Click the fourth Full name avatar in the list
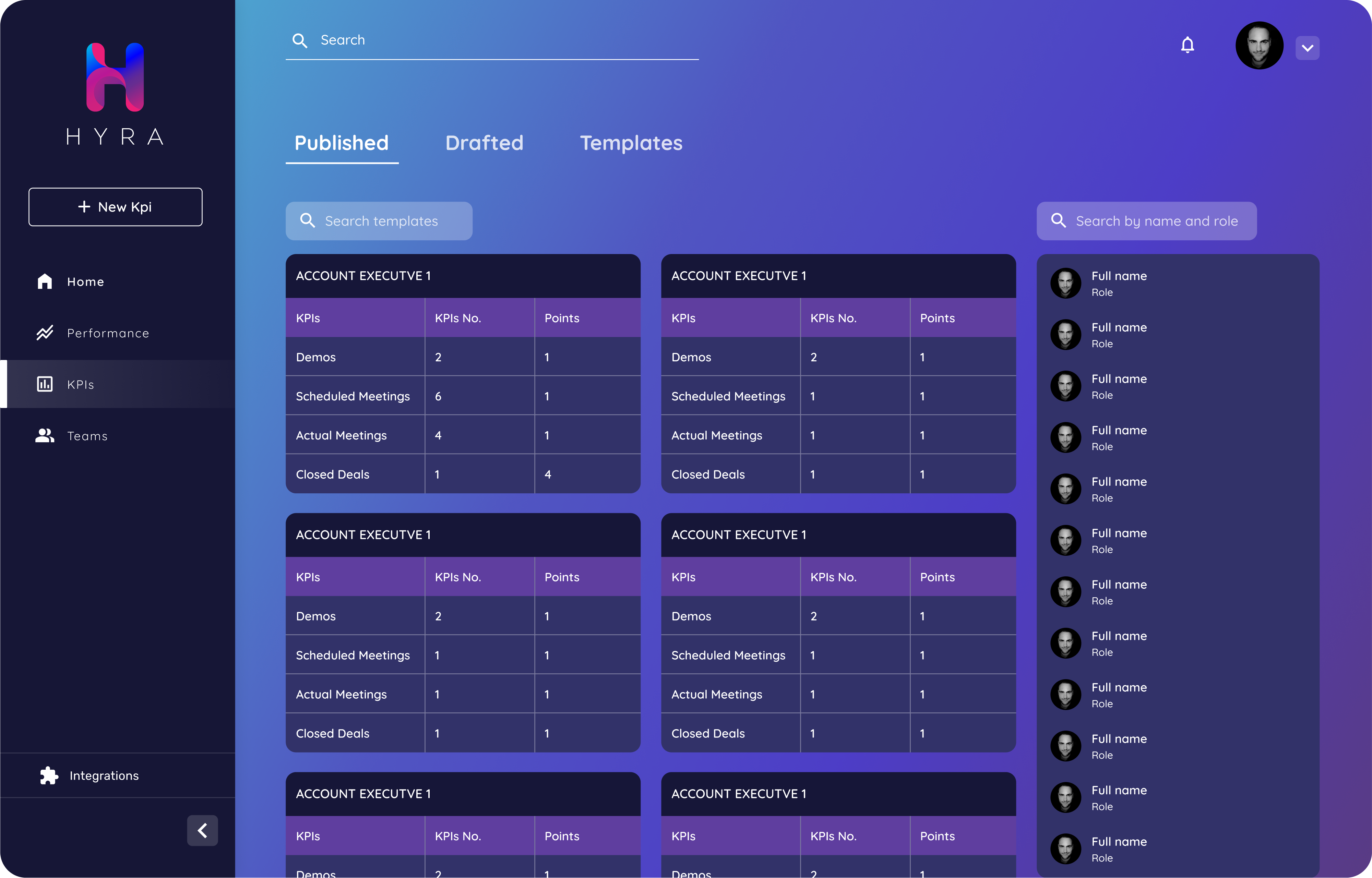This screenshot has width=1372, height=878. (x=1066, y=437)
